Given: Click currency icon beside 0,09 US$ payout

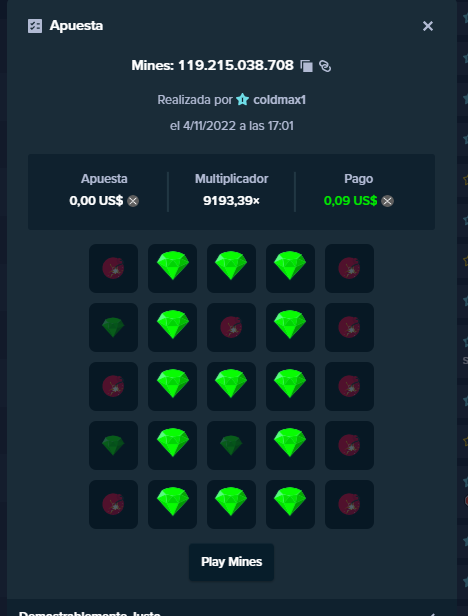Looking at the screenshot, I should point(387,201).
